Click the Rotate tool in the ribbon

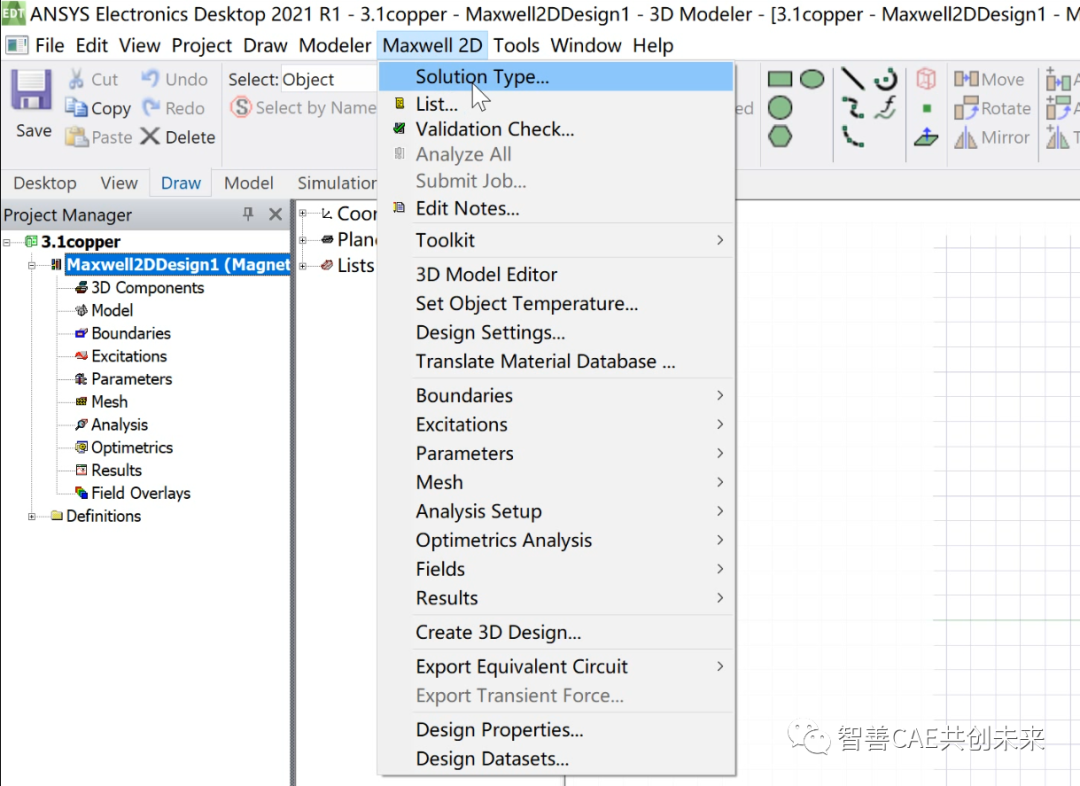tap(993, 108)
